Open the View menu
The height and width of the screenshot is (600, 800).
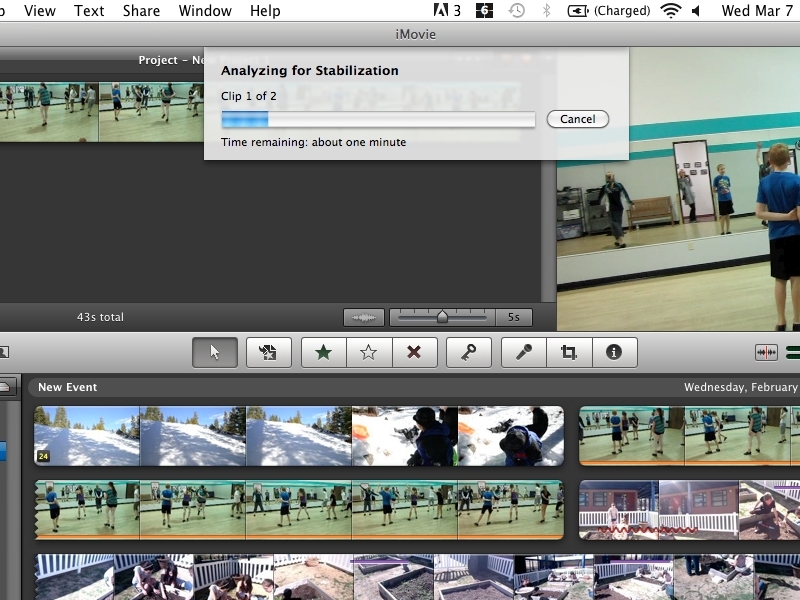coord(39,11)
